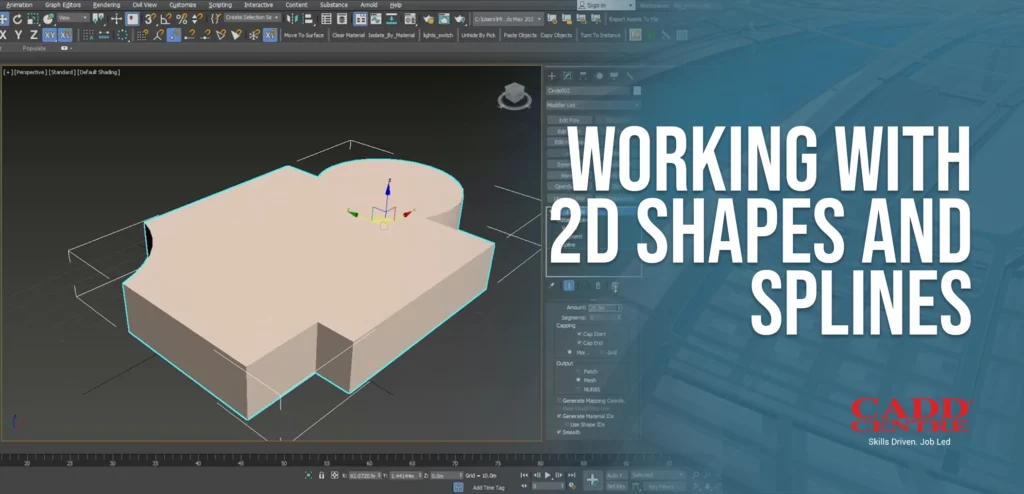The height and width of the screenshot is (494, 1024).
Task: Click the object color swatch beside the name field
Action: [637, 90]
